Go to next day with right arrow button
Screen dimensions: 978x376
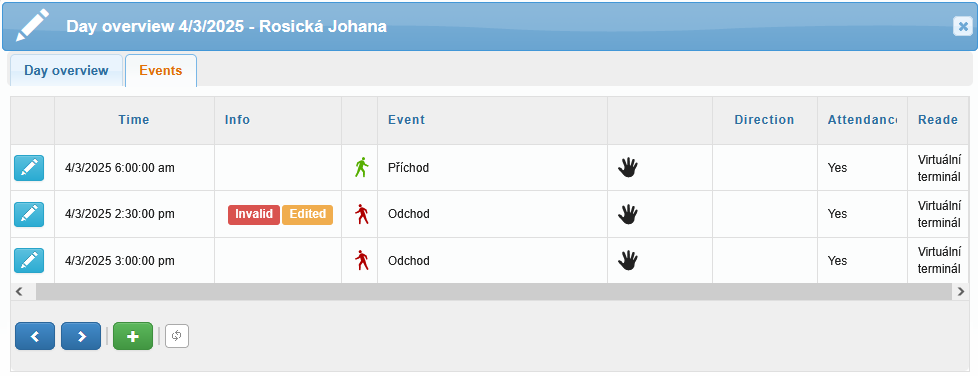pos(81,336)
